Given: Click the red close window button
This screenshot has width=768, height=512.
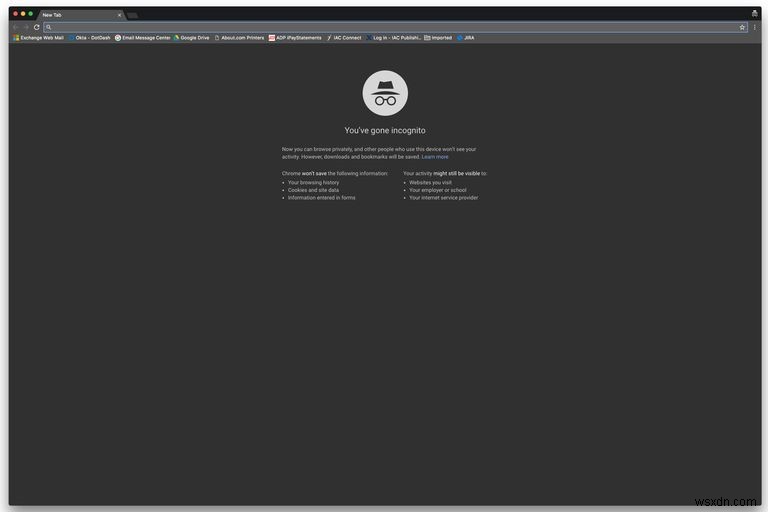Looking at the screenshot, I should [16, 14].
